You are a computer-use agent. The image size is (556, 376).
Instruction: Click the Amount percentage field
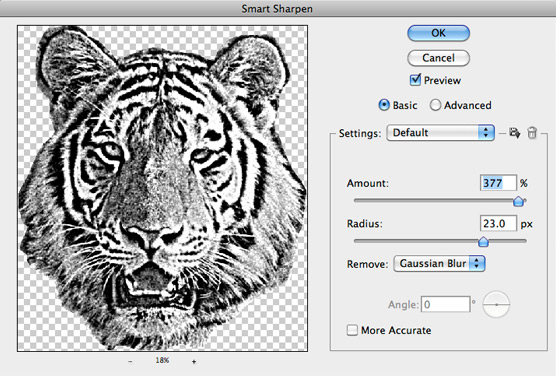tap(498, 183)
